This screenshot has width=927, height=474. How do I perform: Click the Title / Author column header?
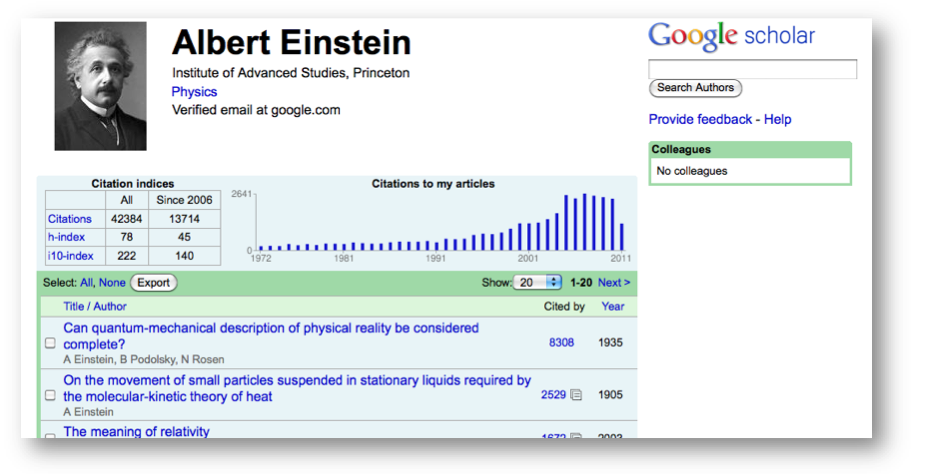[x=95, y=307]
